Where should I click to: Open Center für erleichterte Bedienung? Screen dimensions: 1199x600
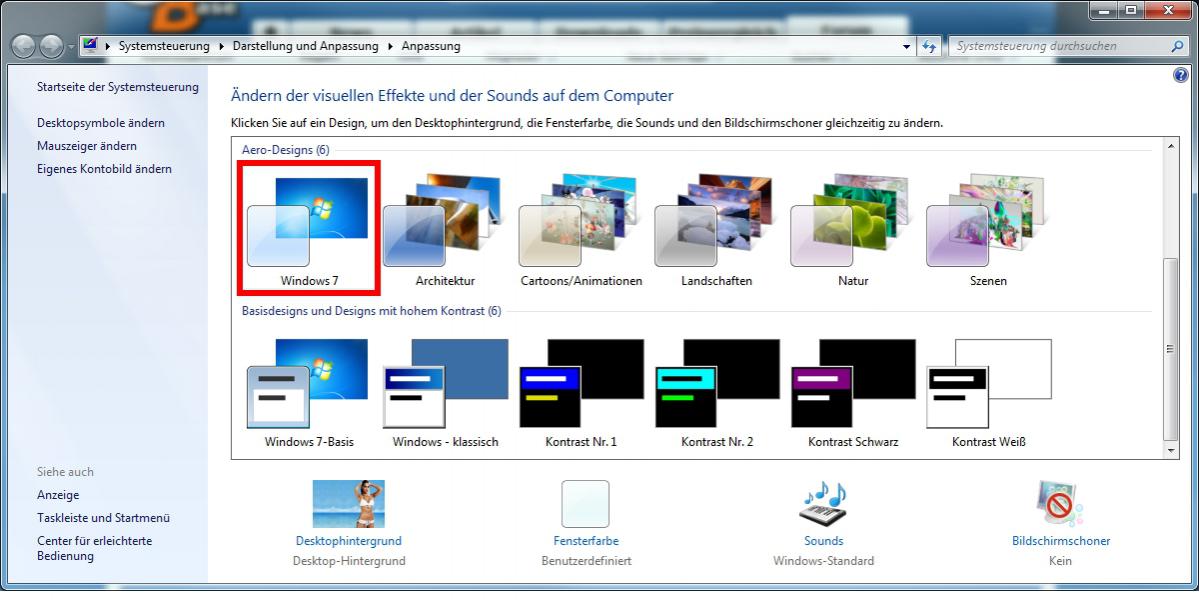[x=95, y=548]
